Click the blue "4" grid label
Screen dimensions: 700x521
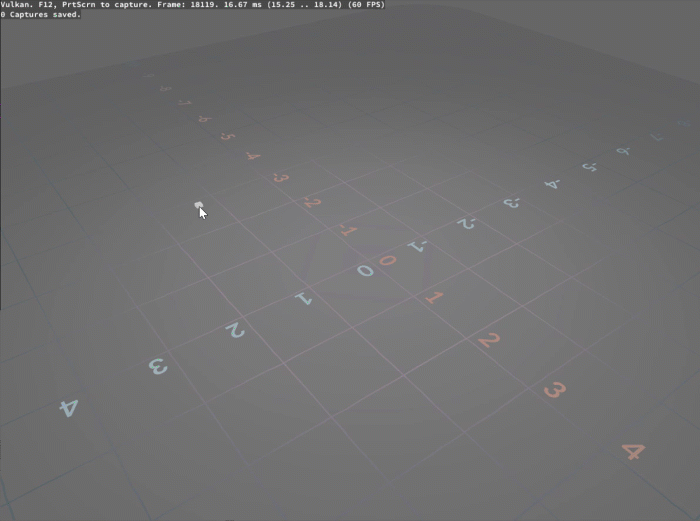click(x=70, y=408)
